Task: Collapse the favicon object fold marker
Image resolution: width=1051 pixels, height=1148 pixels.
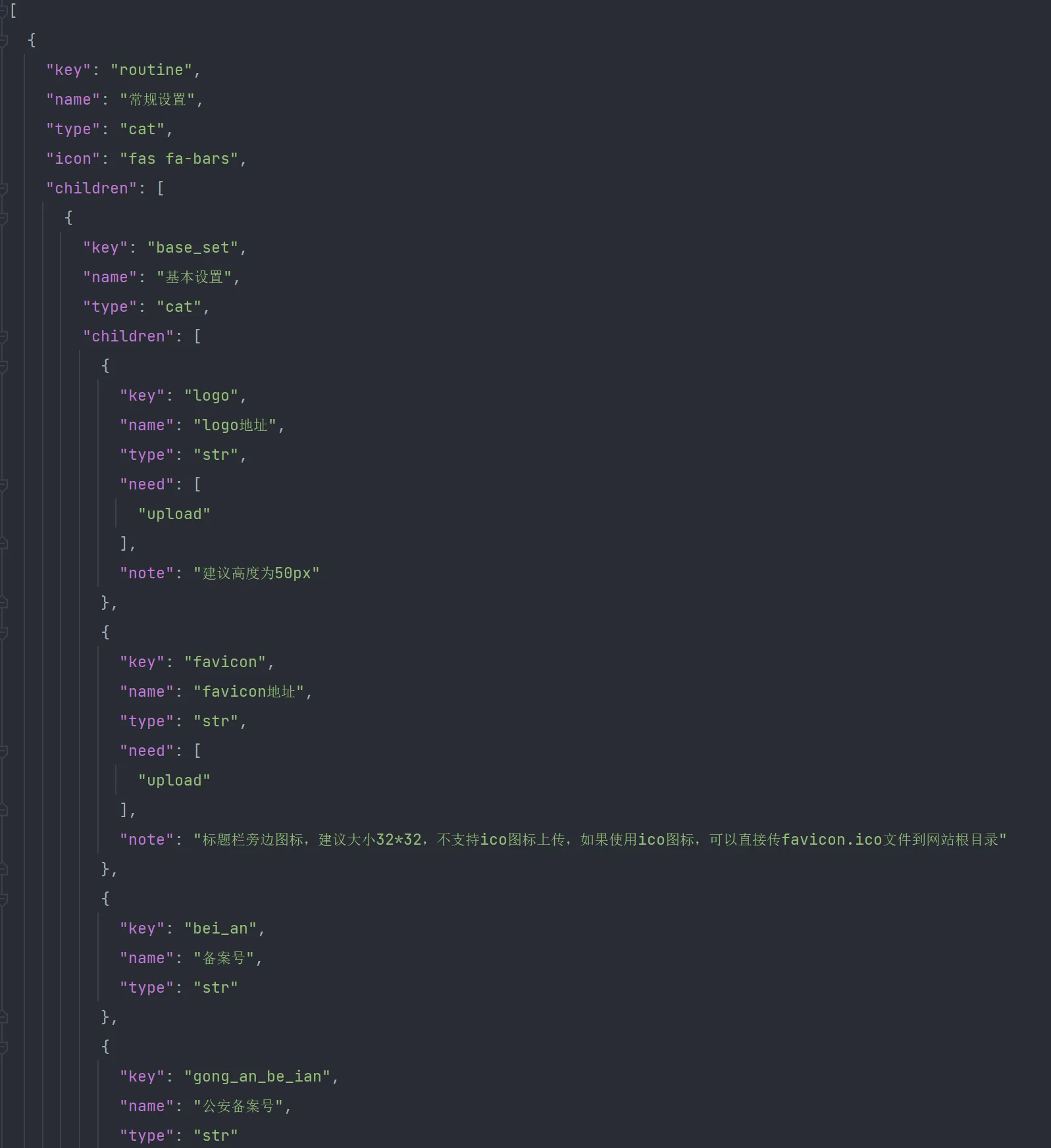Action: (x=3, y=632)
